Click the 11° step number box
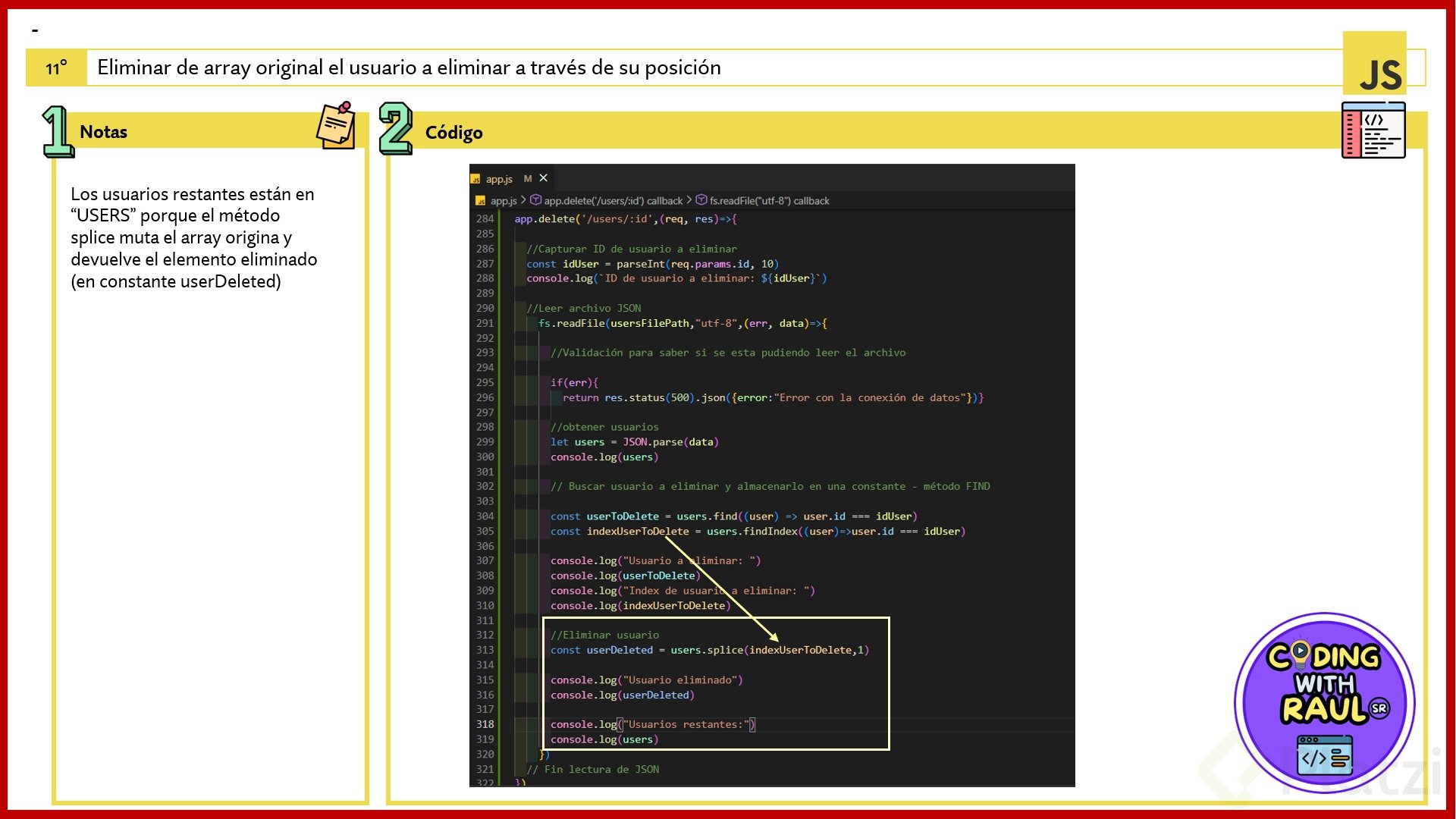 [56, 67]
